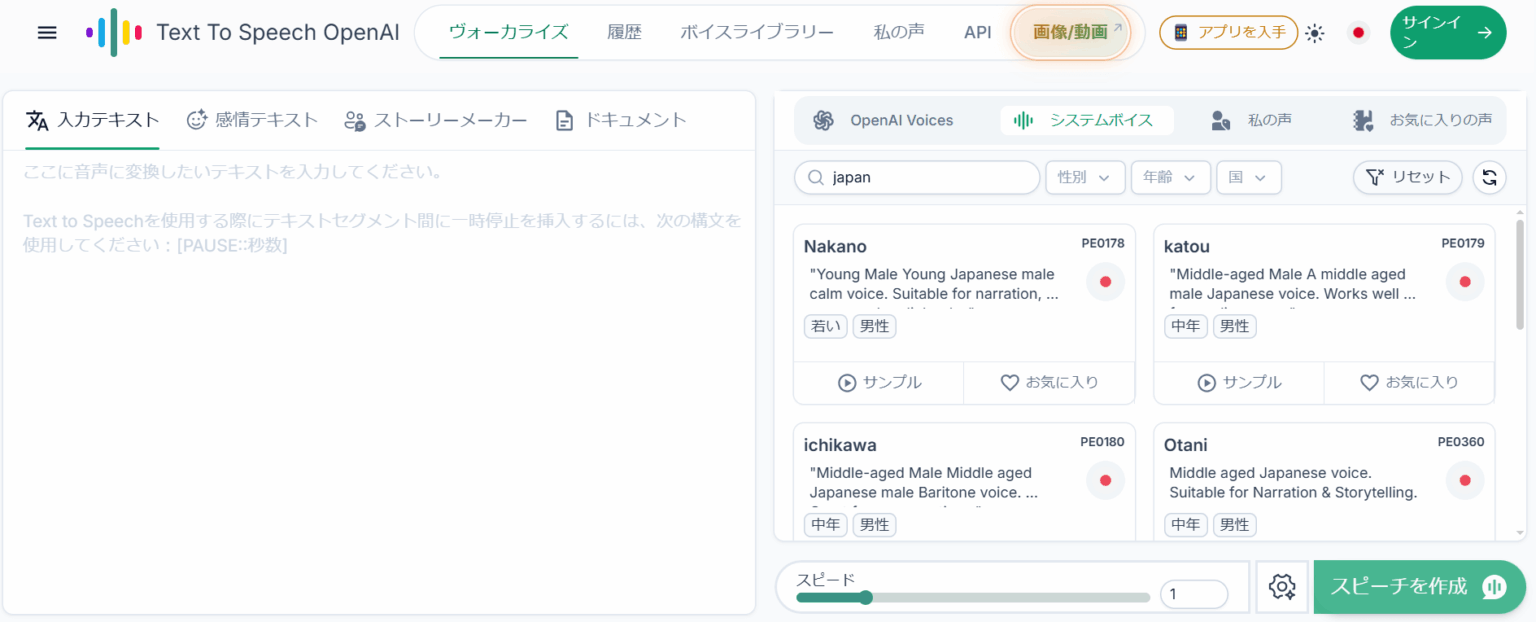The height and width of the screenshot is (622, 1536).
Task: Select the translate icon on 入力テキスト tab
Action: pyautogui.click(x=37, y=120)
